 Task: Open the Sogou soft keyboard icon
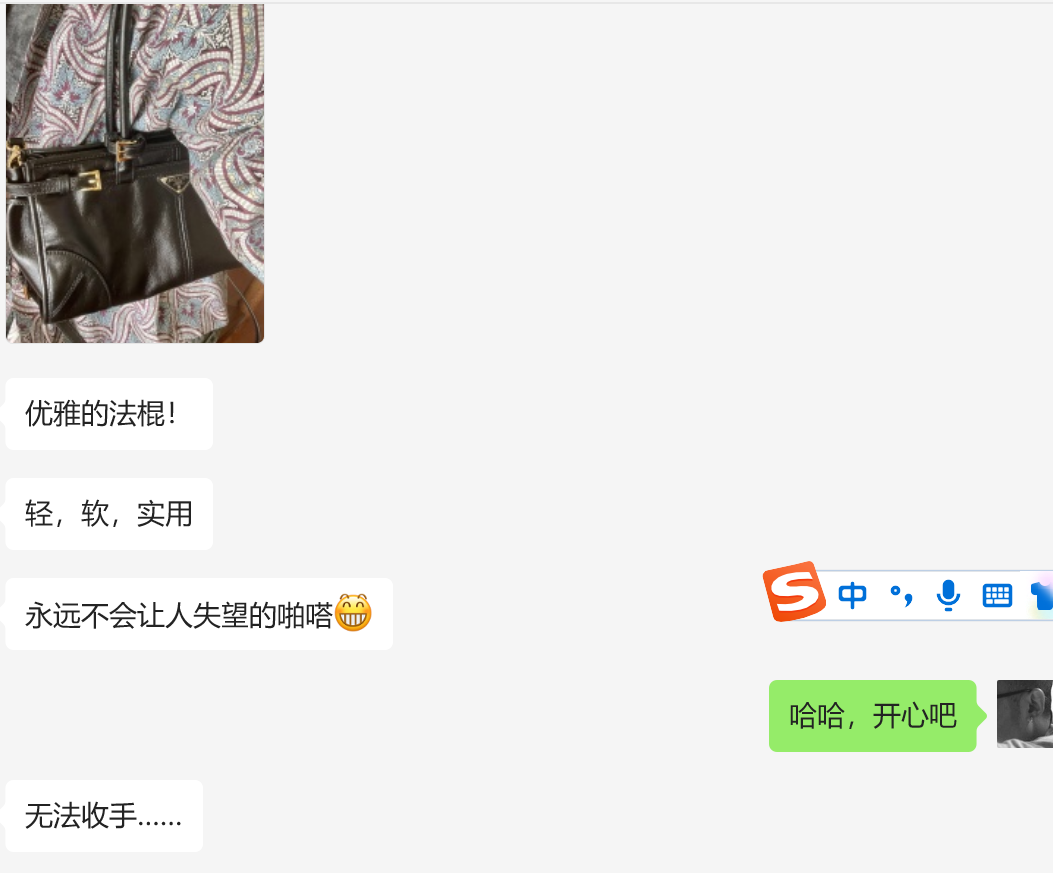(997, 596)
